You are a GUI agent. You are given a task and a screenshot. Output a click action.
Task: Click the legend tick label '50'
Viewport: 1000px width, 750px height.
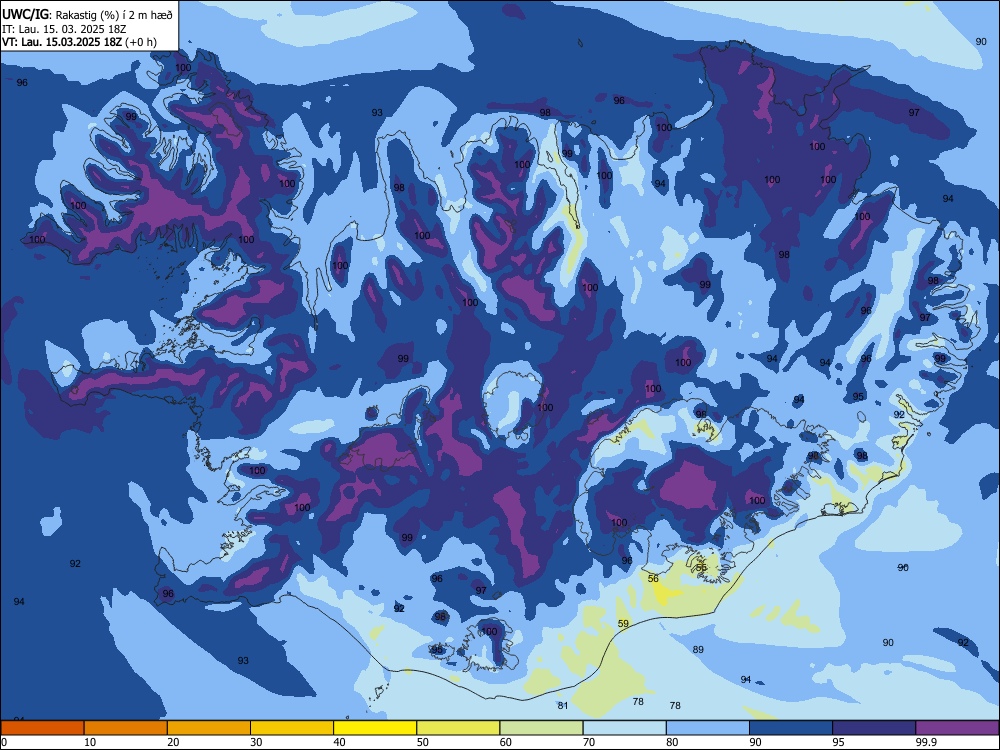click(x=423, y=742)
